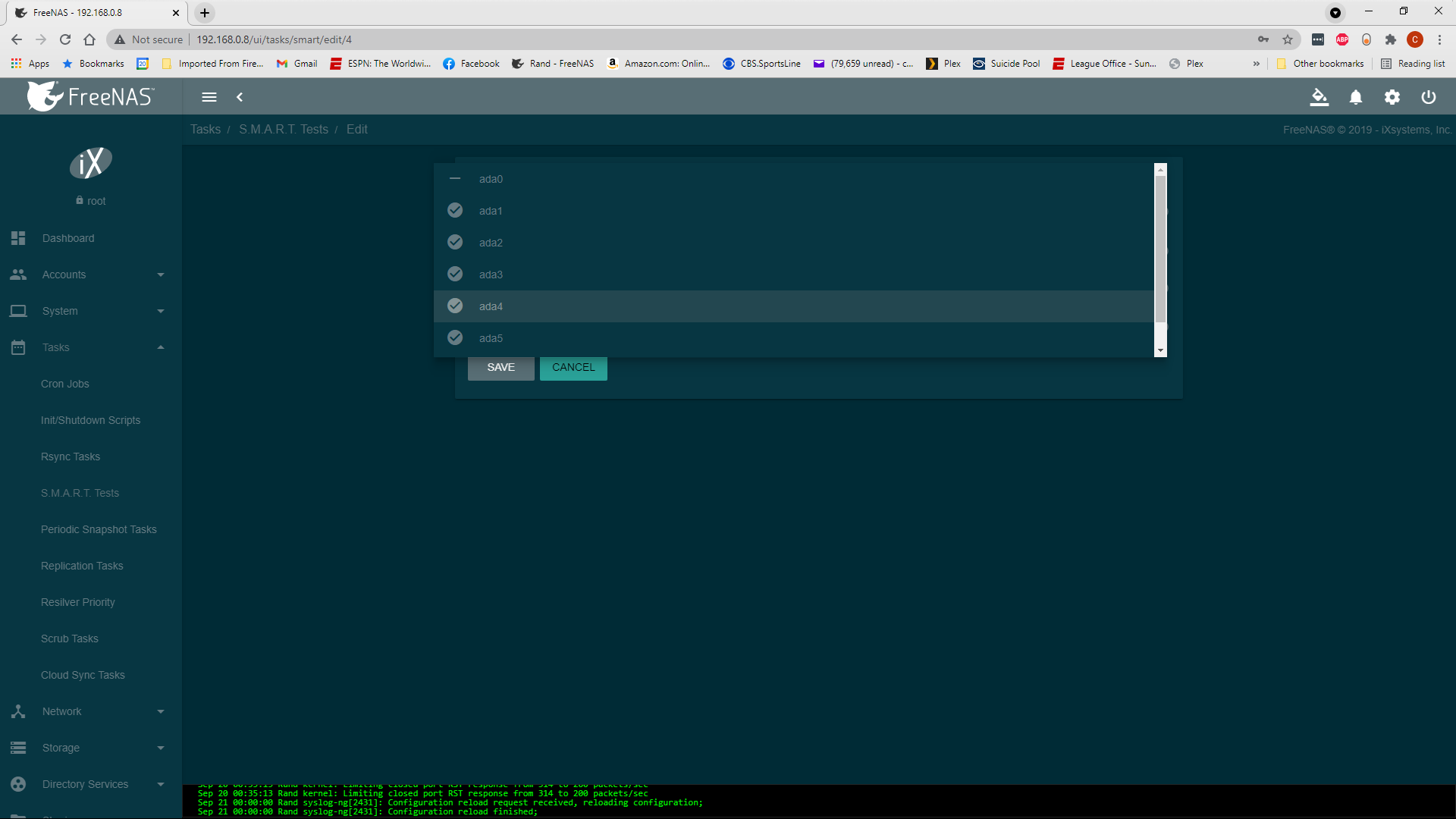Open Gmail bookmark

pos(297,64)
